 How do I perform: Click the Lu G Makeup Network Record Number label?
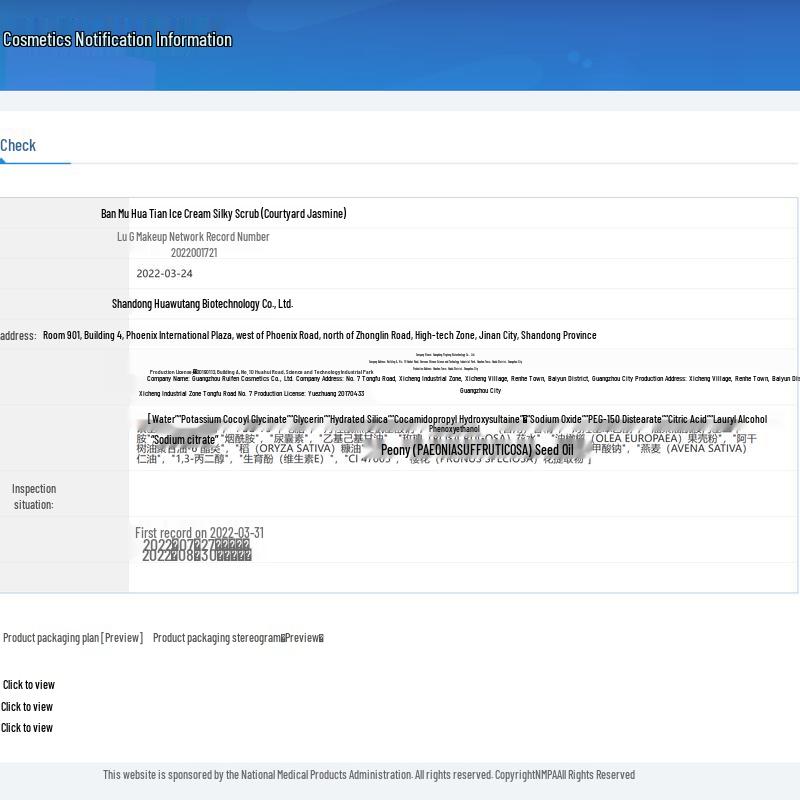[193, 237]
